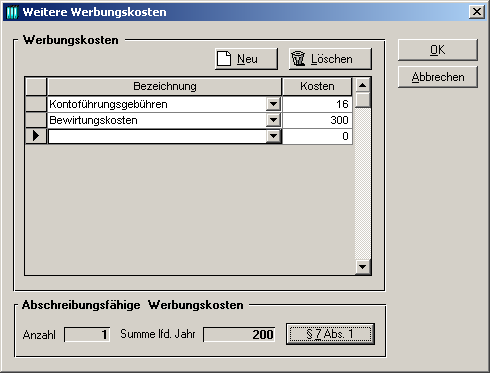Click row selector beside Kontoführungsgebühren
Viewport: 490px width, 373px height.
coord(36,104)
